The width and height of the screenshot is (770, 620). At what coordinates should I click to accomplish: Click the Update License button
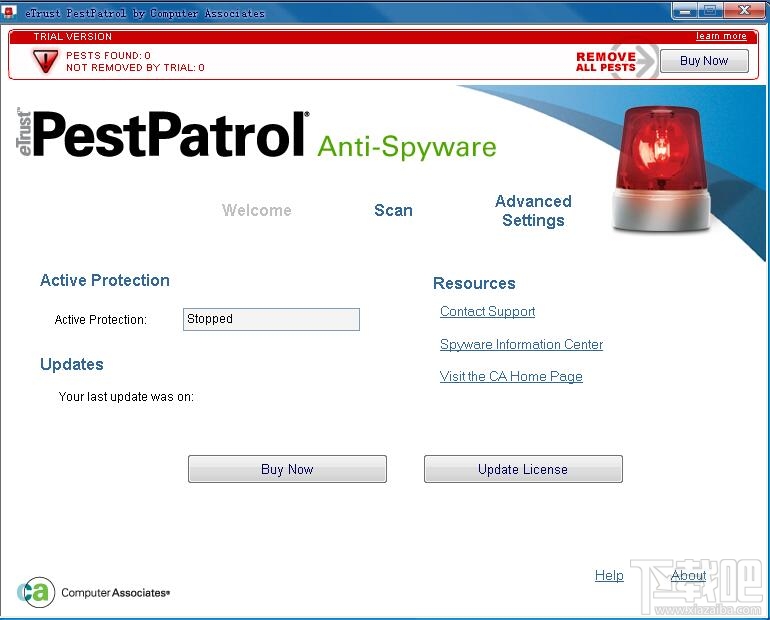(523, 469)
